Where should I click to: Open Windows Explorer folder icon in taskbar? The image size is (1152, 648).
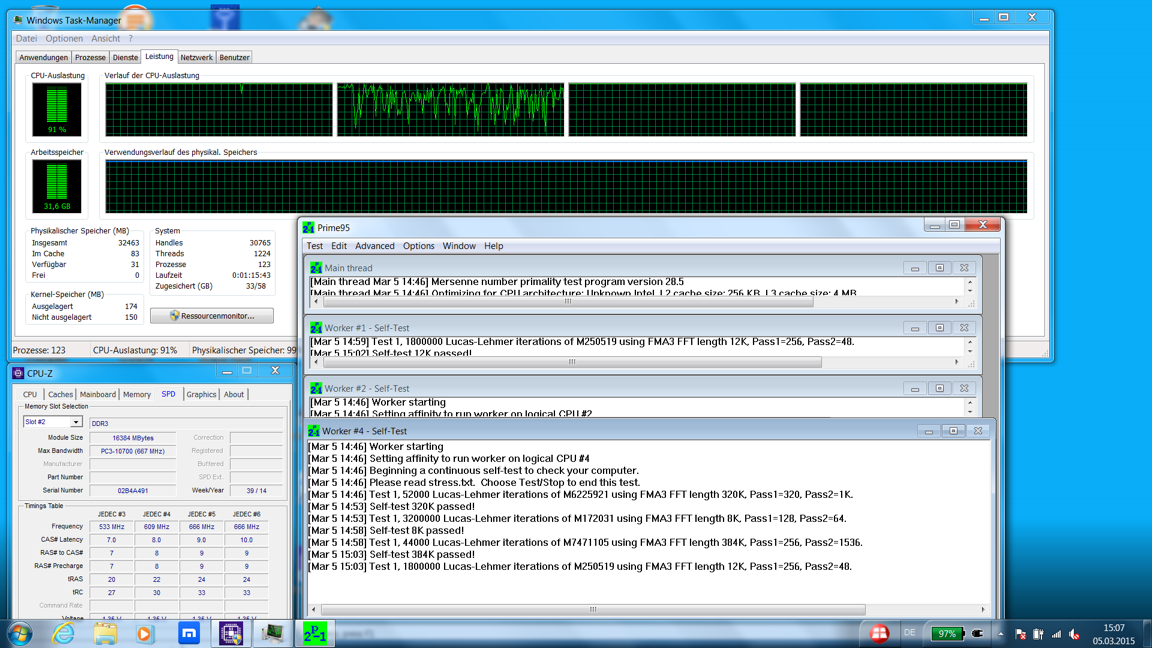tap(105, 633)
